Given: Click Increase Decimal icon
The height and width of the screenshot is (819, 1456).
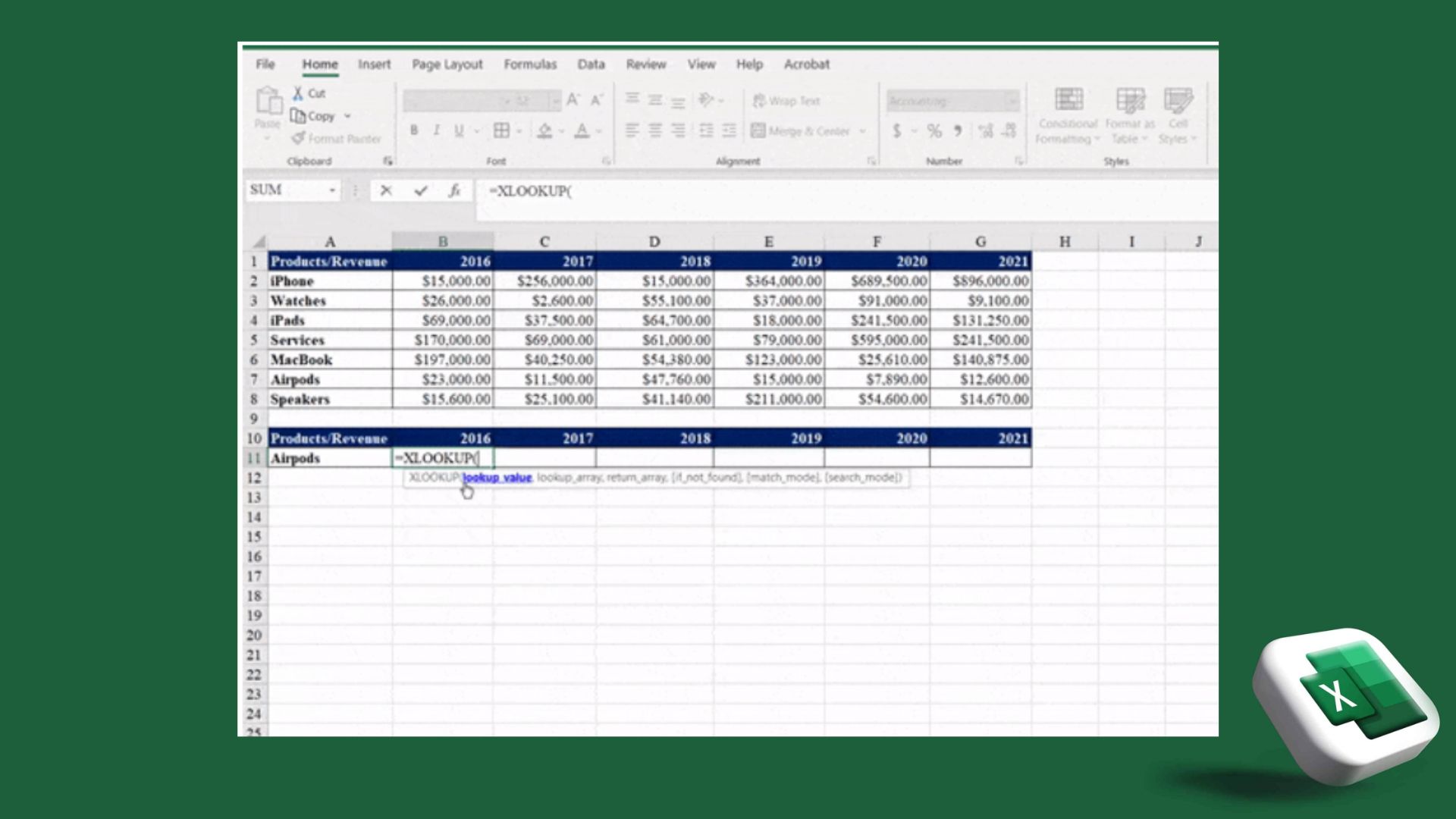Looking at the screenshot, I should [x=985, y=131].
